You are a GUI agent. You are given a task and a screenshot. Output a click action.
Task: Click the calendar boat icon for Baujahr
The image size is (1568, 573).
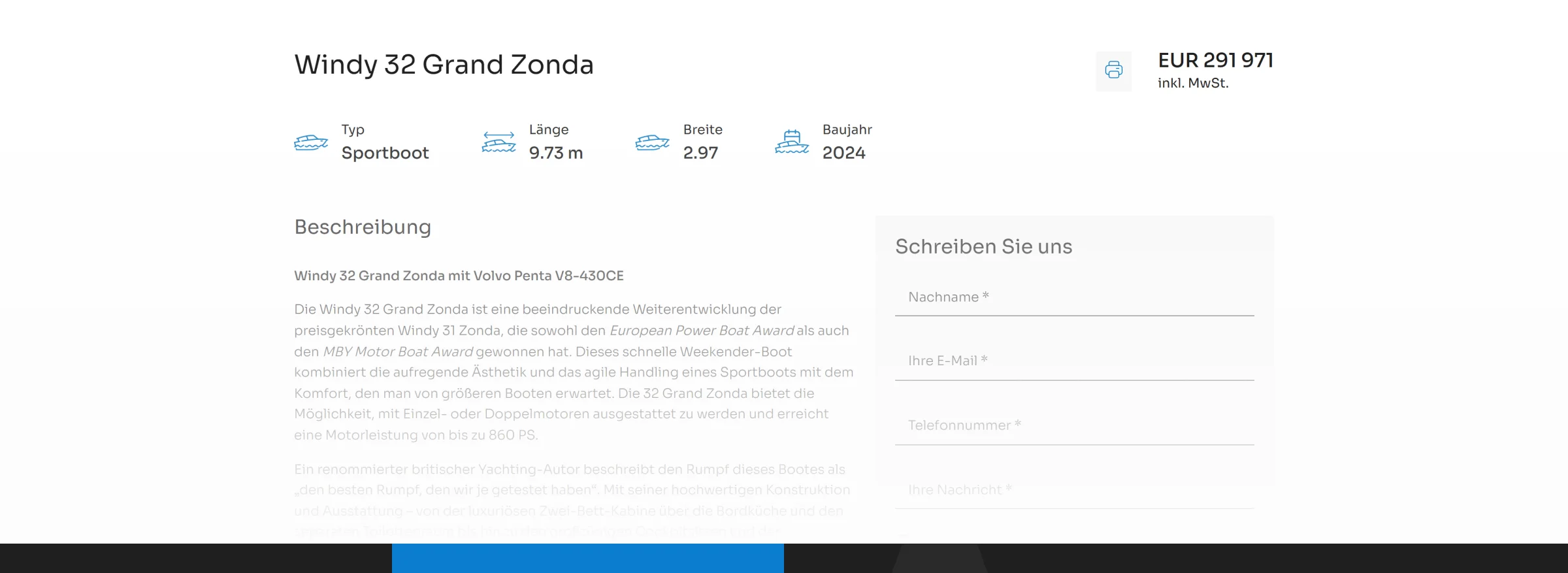pyautogui.click(x=792, y=142)
